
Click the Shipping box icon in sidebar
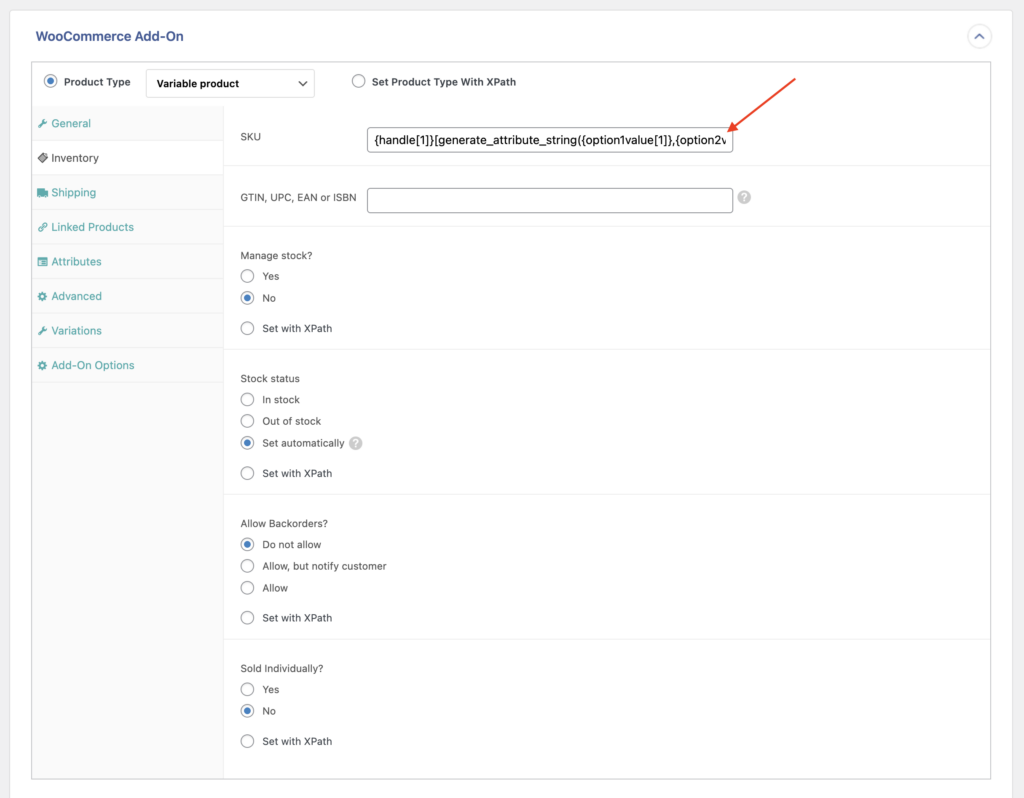(x=42, y=192)
